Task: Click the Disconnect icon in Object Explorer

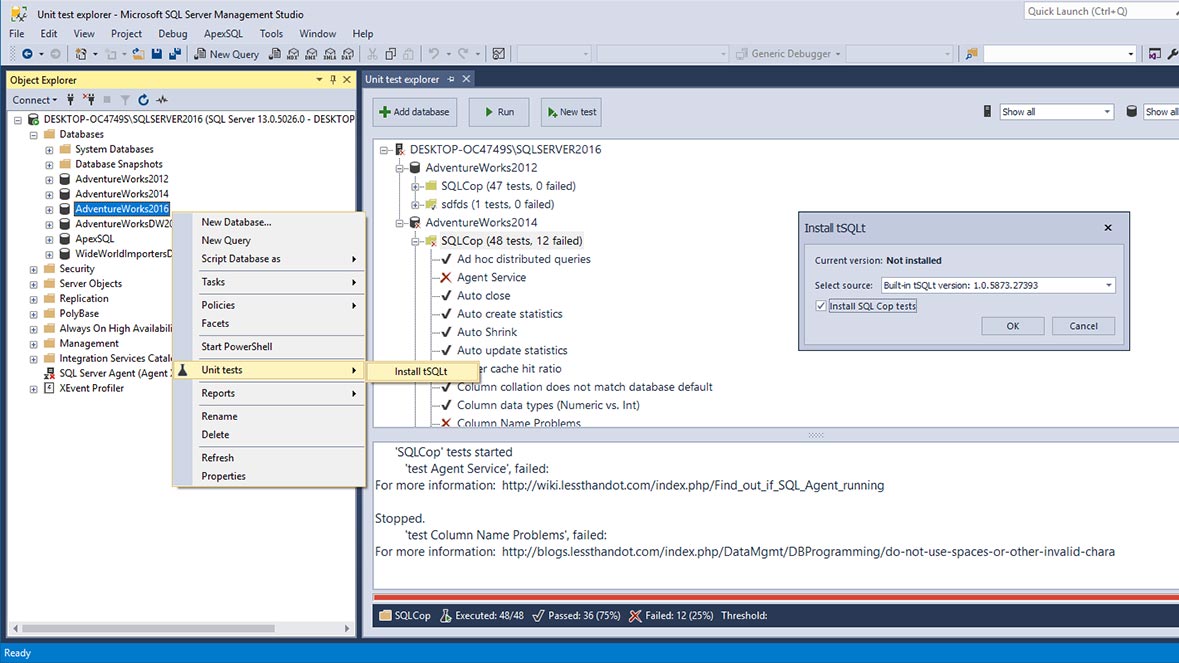Action: pyautogui.click(x=89, y=100)
